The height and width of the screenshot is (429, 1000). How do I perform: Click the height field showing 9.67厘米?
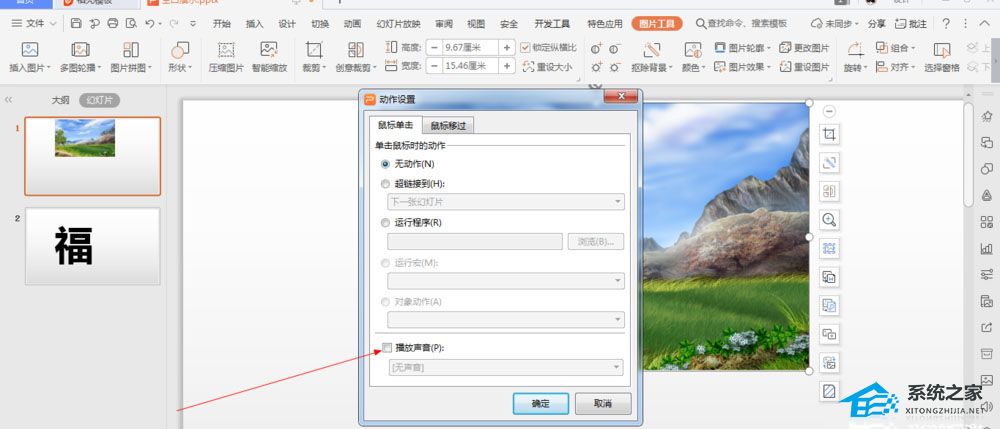click(x=471, y=48)
